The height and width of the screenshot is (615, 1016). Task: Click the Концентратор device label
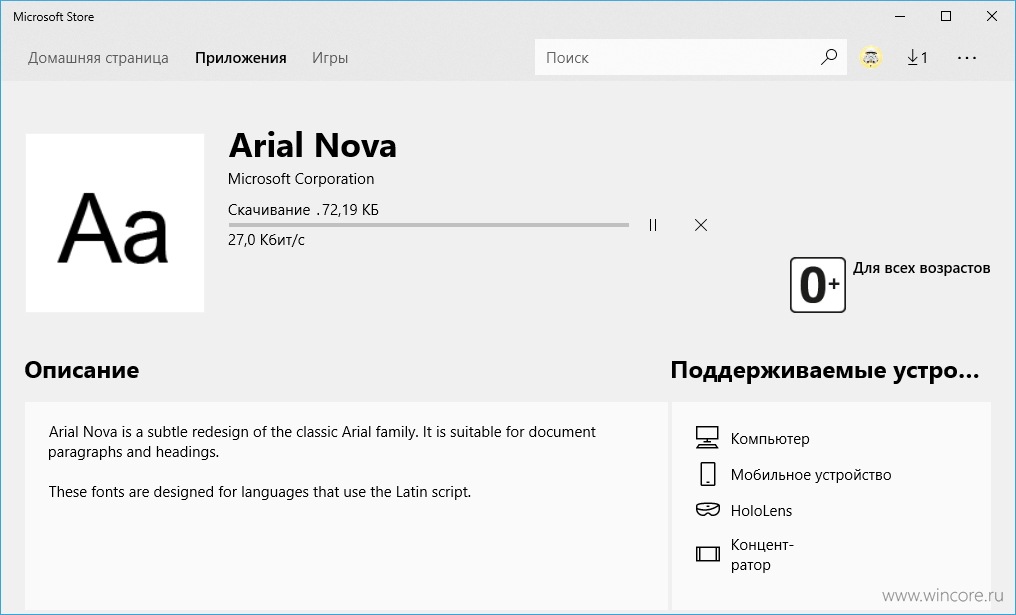(x=762, y=555)
